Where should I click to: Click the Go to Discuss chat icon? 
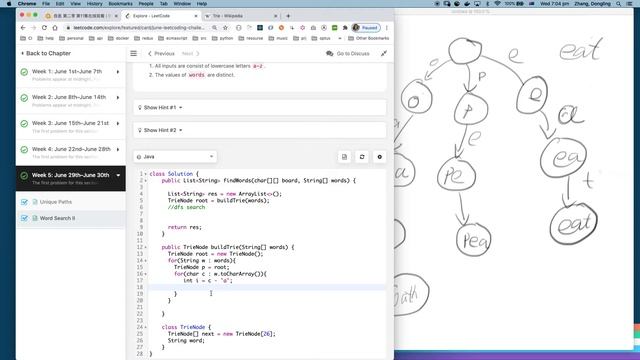pos(329,53)
